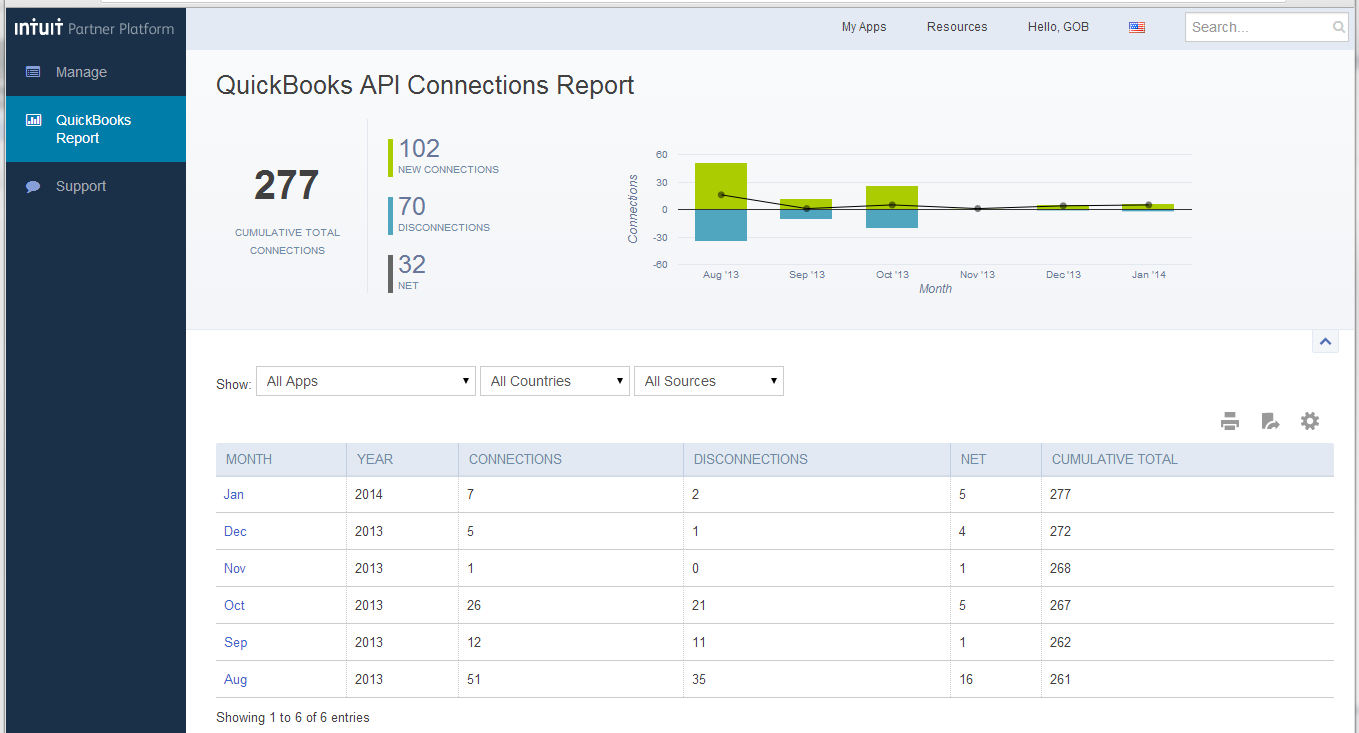Select QuickBooks Report sidebar item
This screenshot has height=733, width=1359.
point(96,129)
